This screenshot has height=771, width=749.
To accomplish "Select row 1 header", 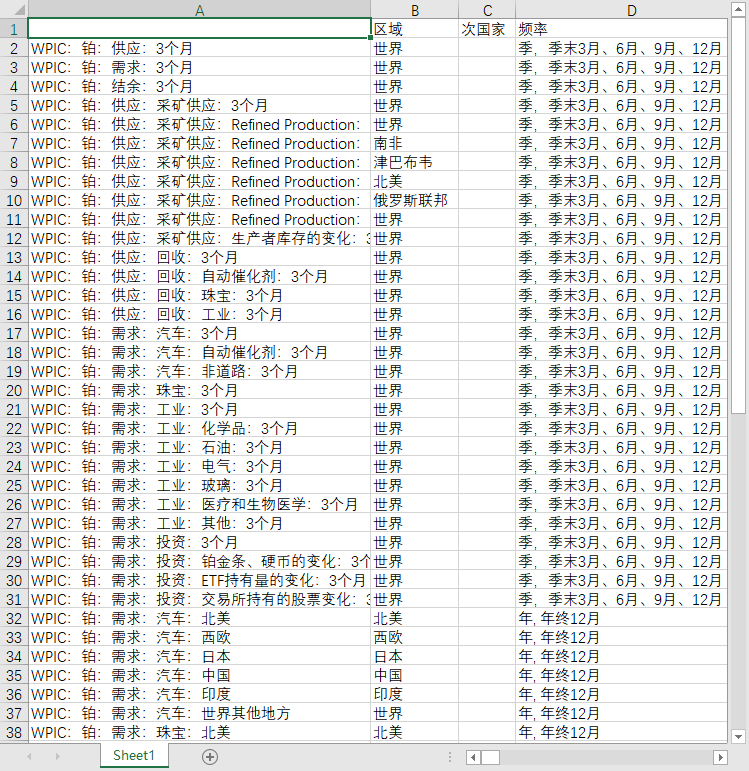I will pos(14,29).
